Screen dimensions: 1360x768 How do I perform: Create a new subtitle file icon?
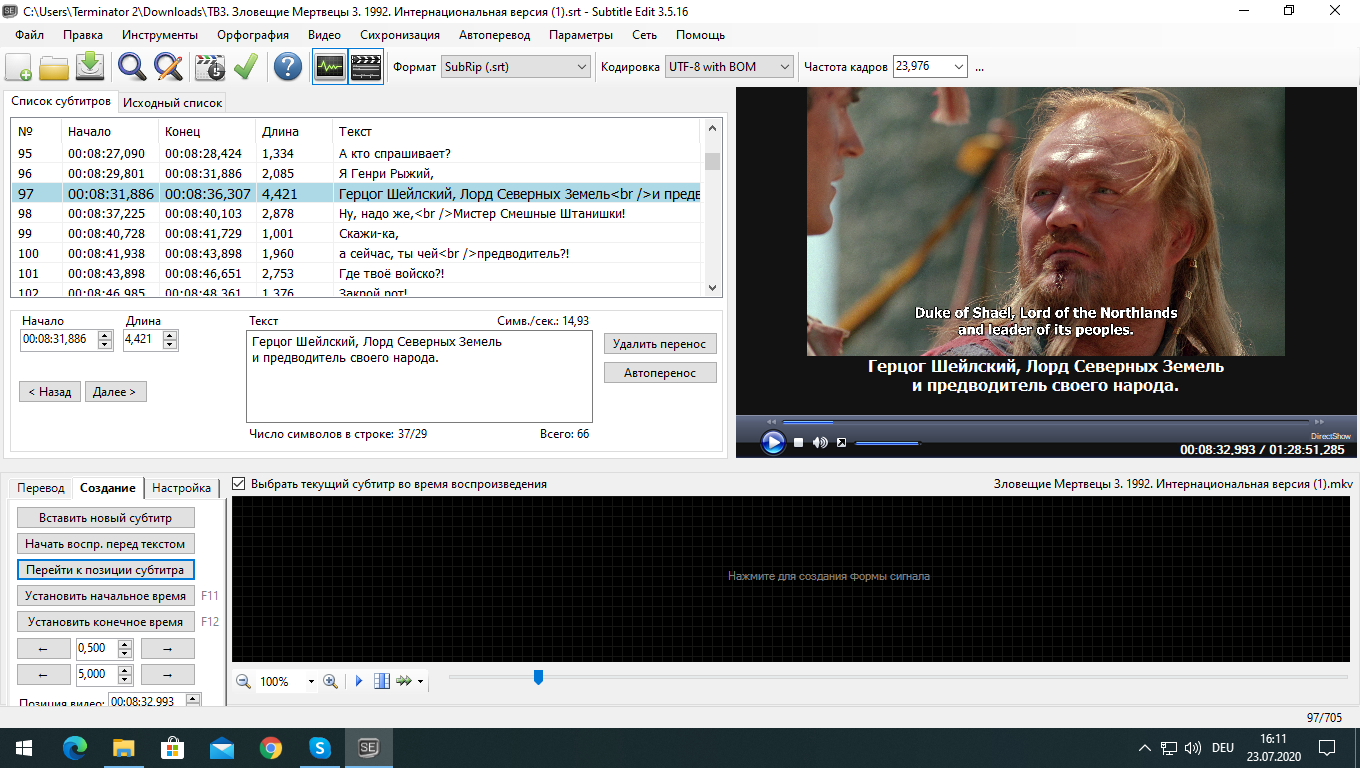[x=19, y=67]
